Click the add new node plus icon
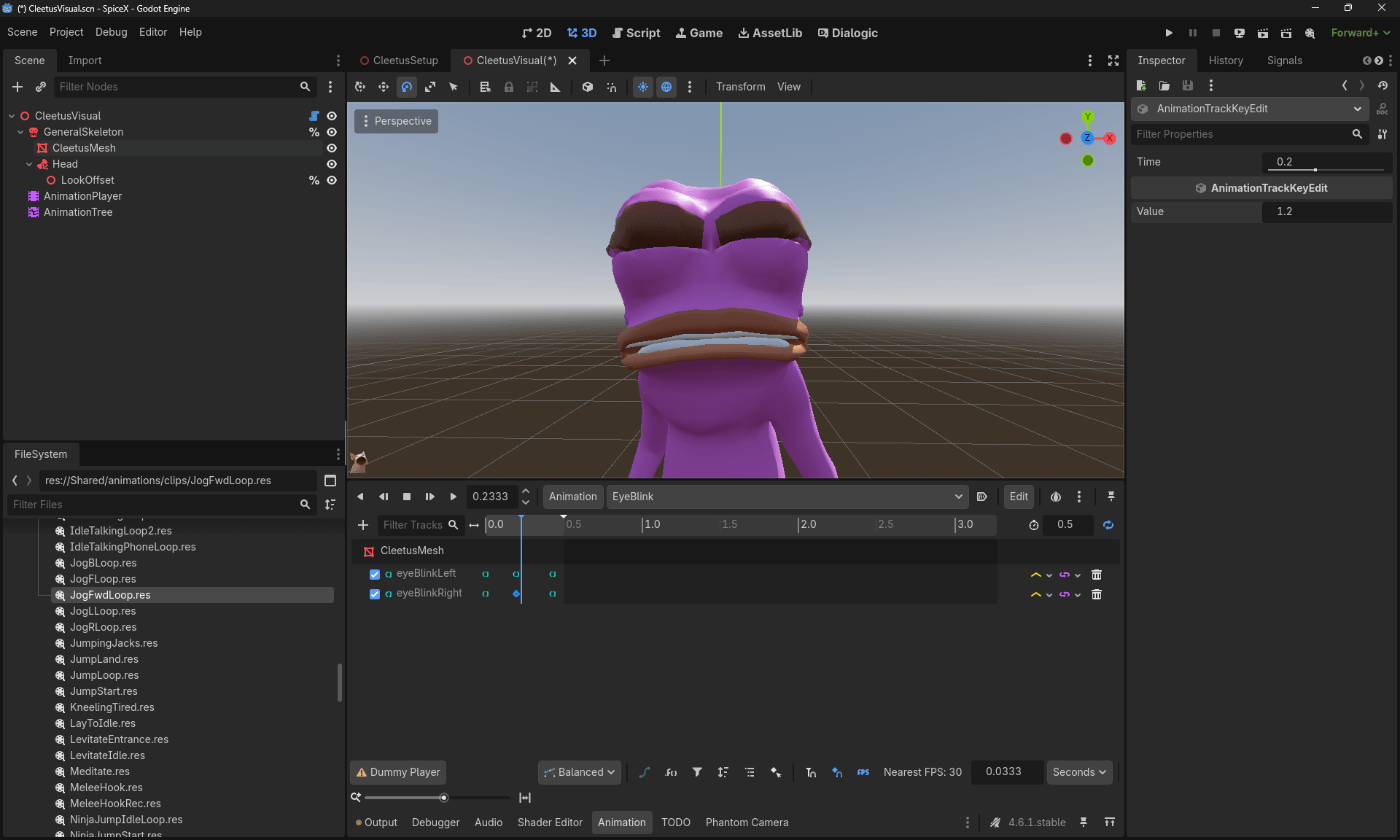Viewport: 1400px width, 840px height. click(17, 87)
